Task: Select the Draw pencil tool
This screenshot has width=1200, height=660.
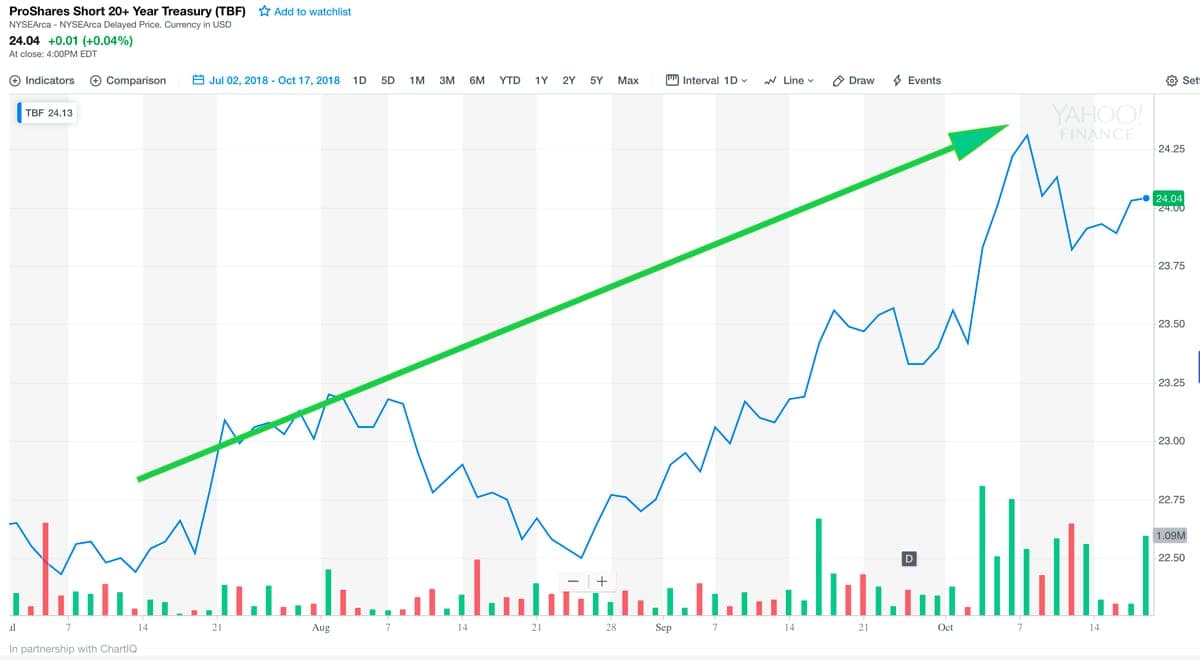Action: coord(839,80)
